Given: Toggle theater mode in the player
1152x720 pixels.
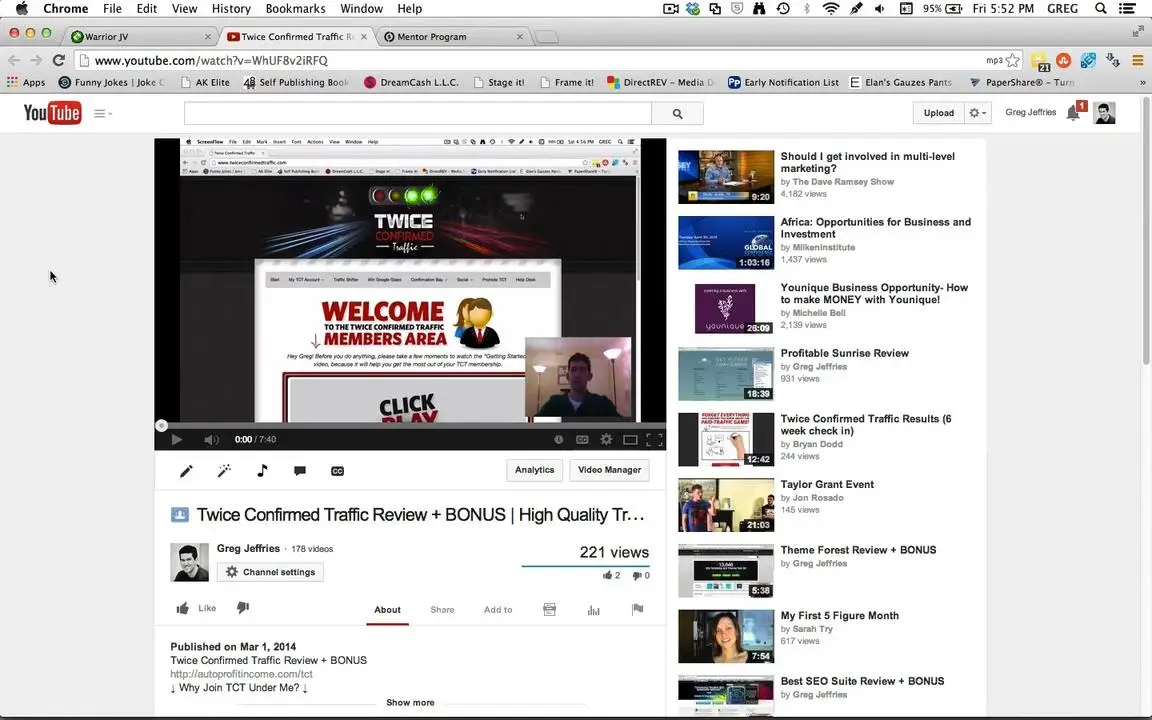Looking at the screenshot, I should 630,439.
